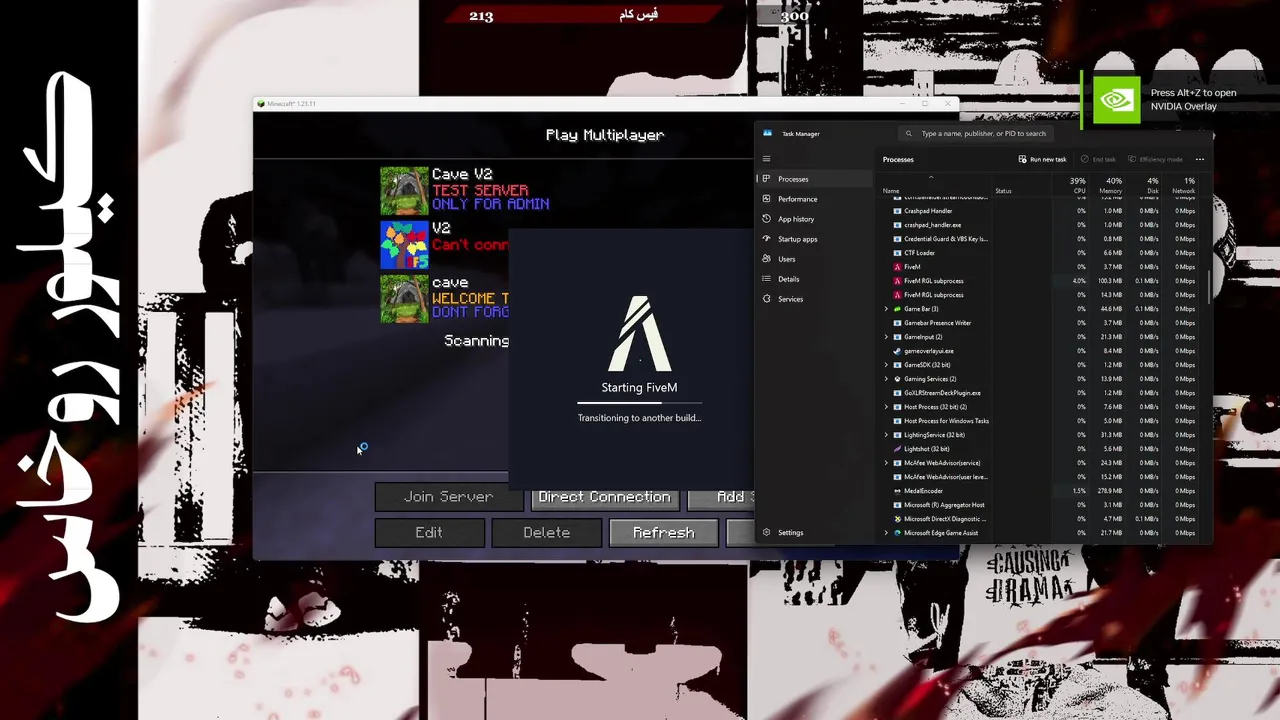Click the Join Server button in Minecraft
Image resolution: width=1280 pixels, height=720 pixels.
coord(448,497)
